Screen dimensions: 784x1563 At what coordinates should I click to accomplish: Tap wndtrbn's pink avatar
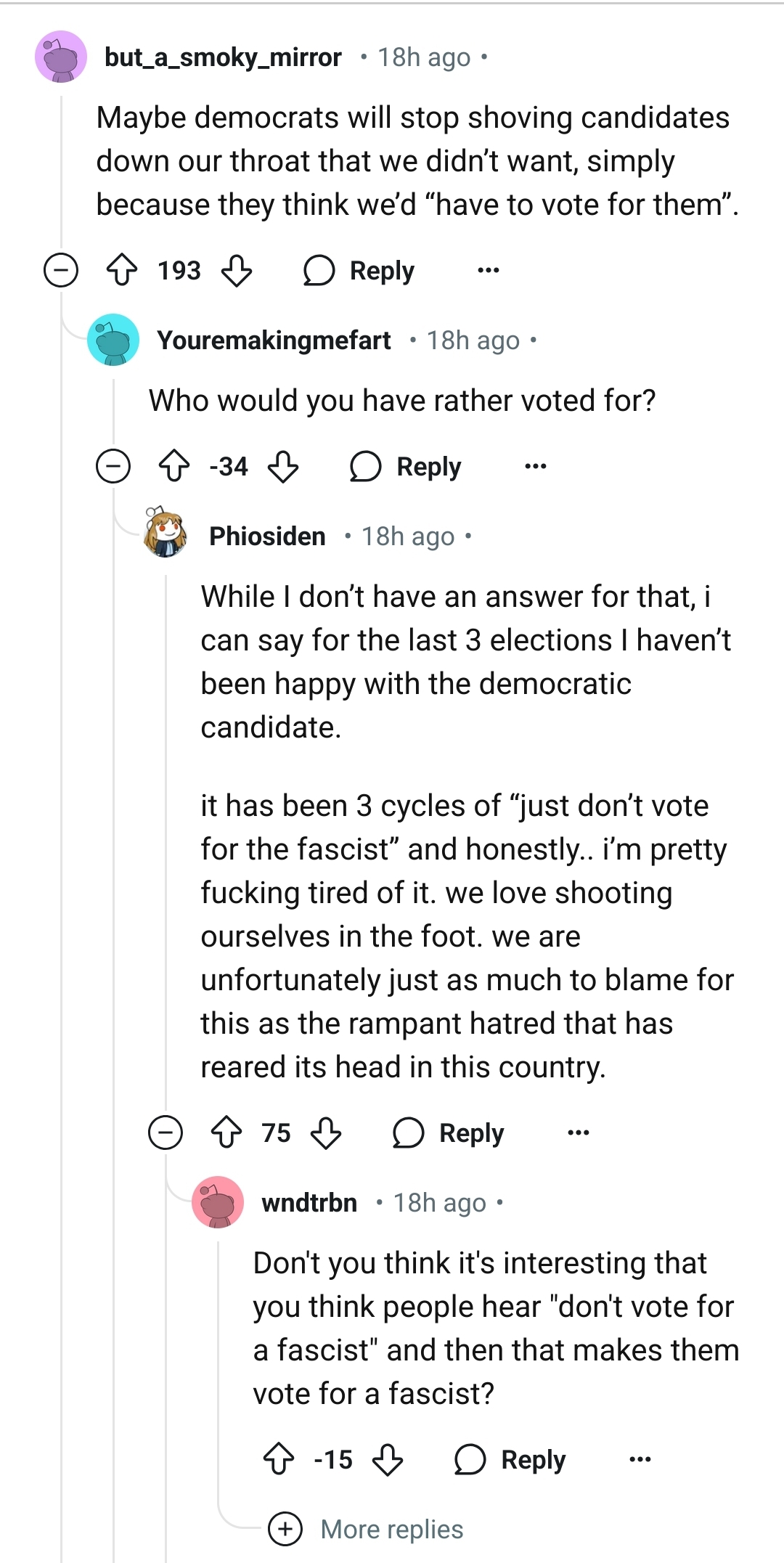tap(218, 1202)
